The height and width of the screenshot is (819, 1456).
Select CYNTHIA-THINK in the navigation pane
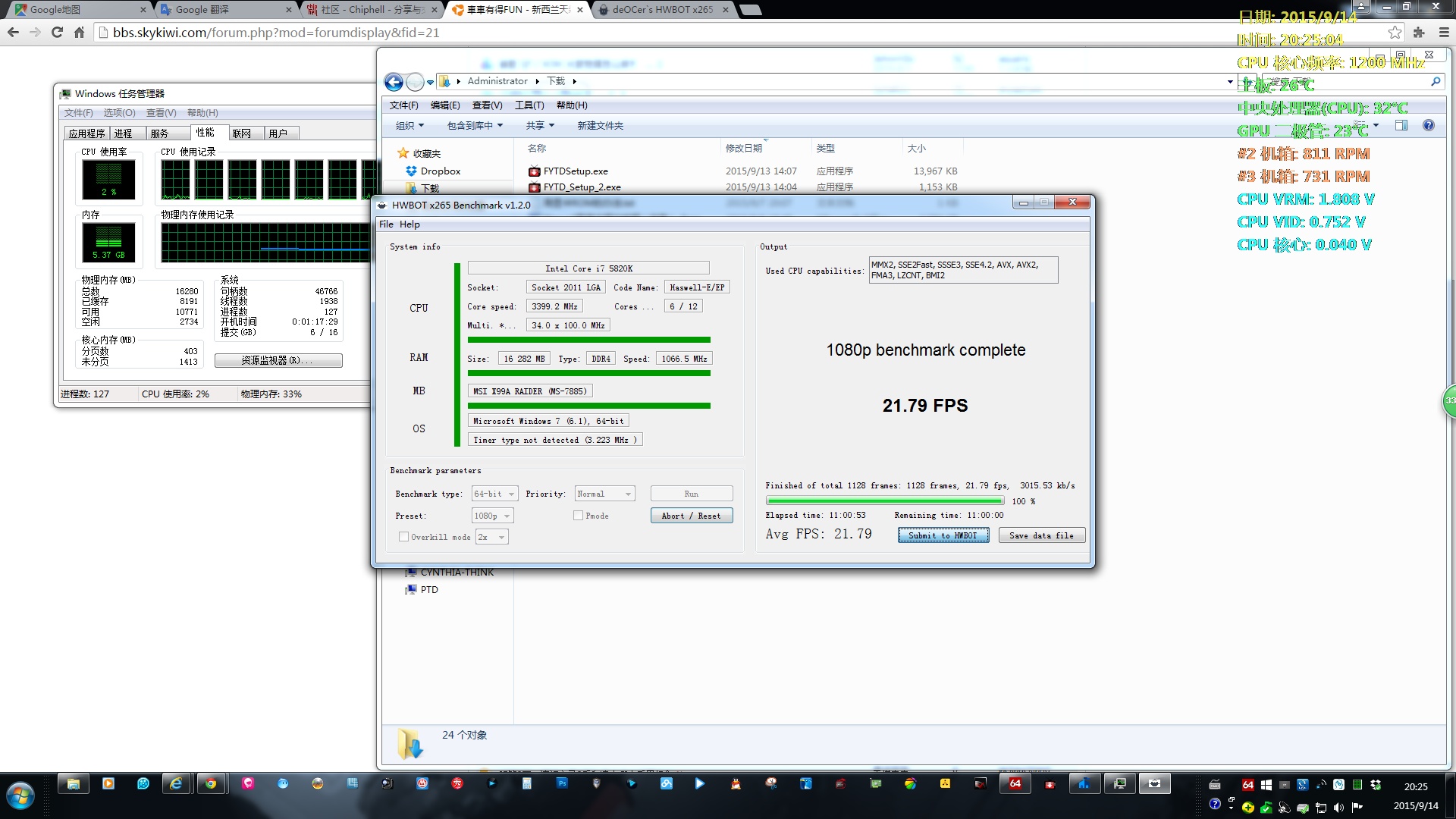(x=457, y=573)
